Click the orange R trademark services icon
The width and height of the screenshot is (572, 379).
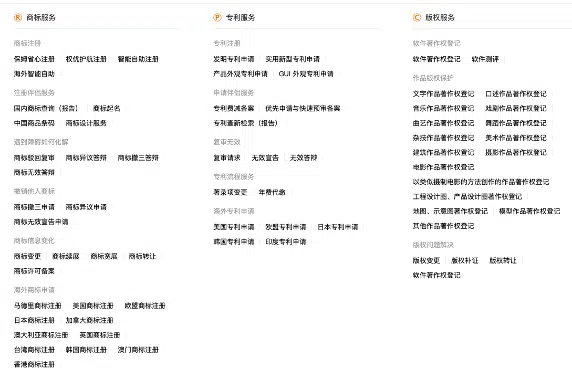tap(18, 18)
